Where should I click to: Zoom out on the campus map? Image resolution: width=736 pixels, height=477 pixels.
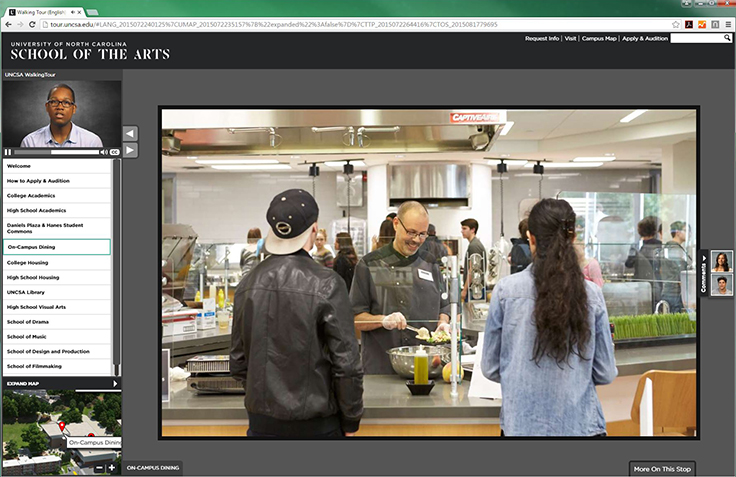(x=99, y=467)
